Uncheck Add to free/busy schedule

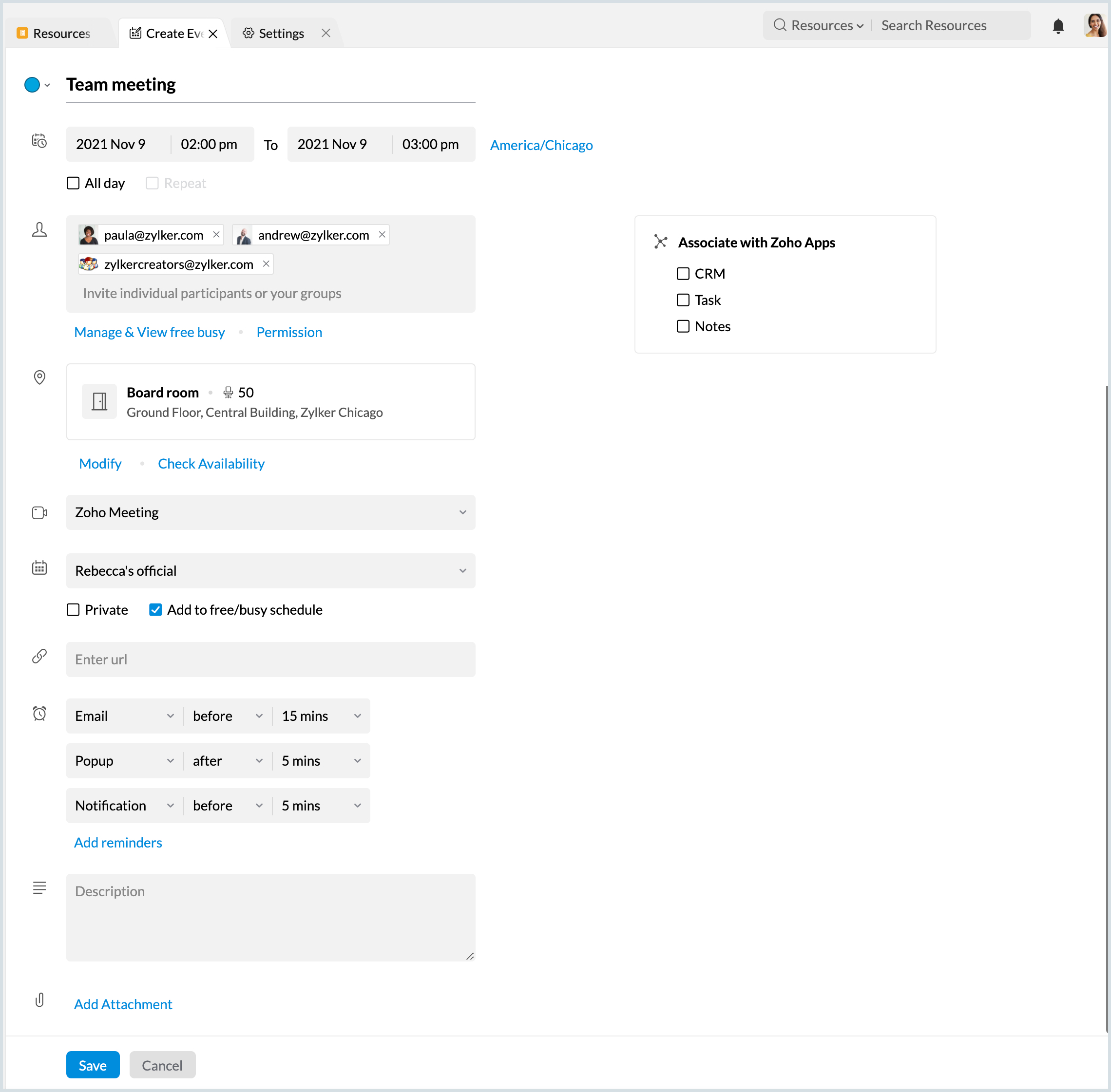(x=155, y=610)
